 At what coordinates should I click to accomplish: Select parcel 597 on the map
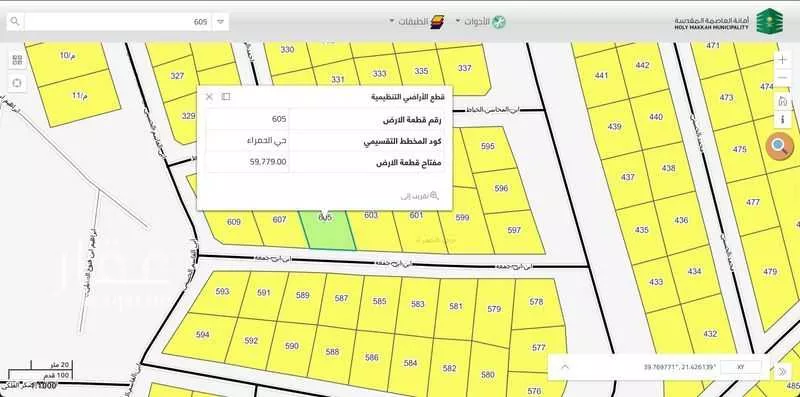[514, 231]
